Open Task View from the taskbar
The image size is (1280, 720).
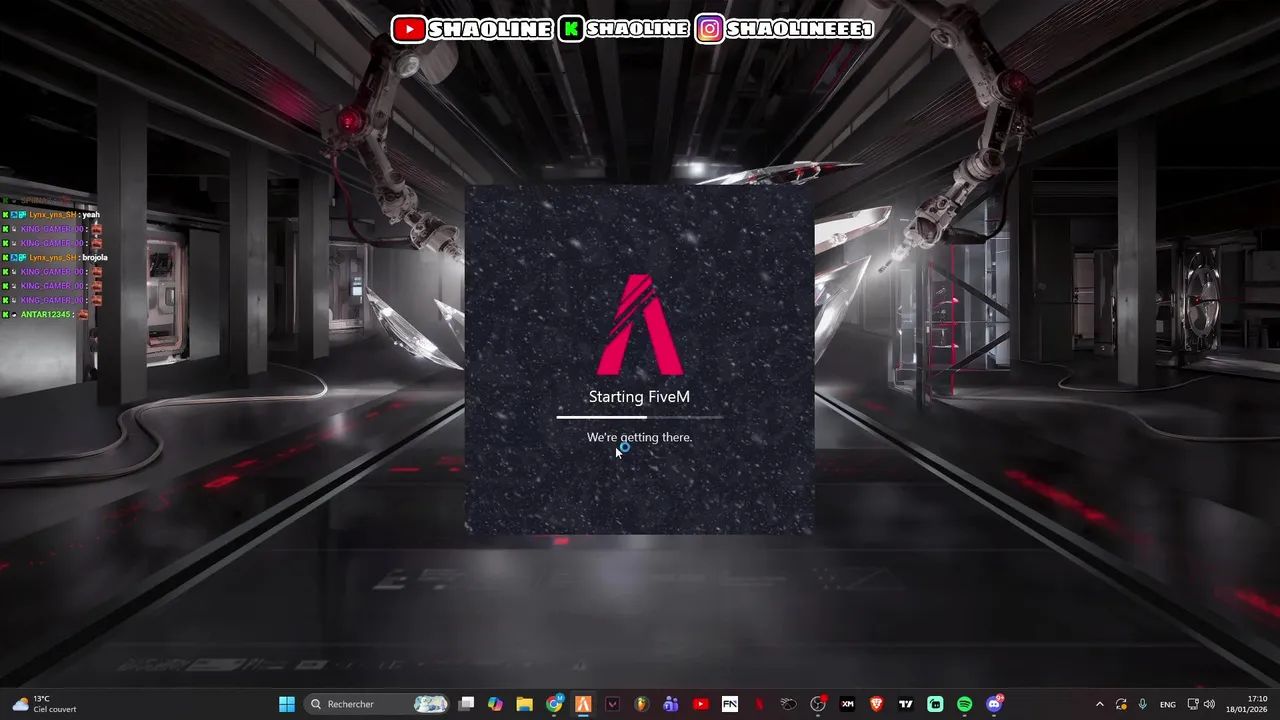466,704
